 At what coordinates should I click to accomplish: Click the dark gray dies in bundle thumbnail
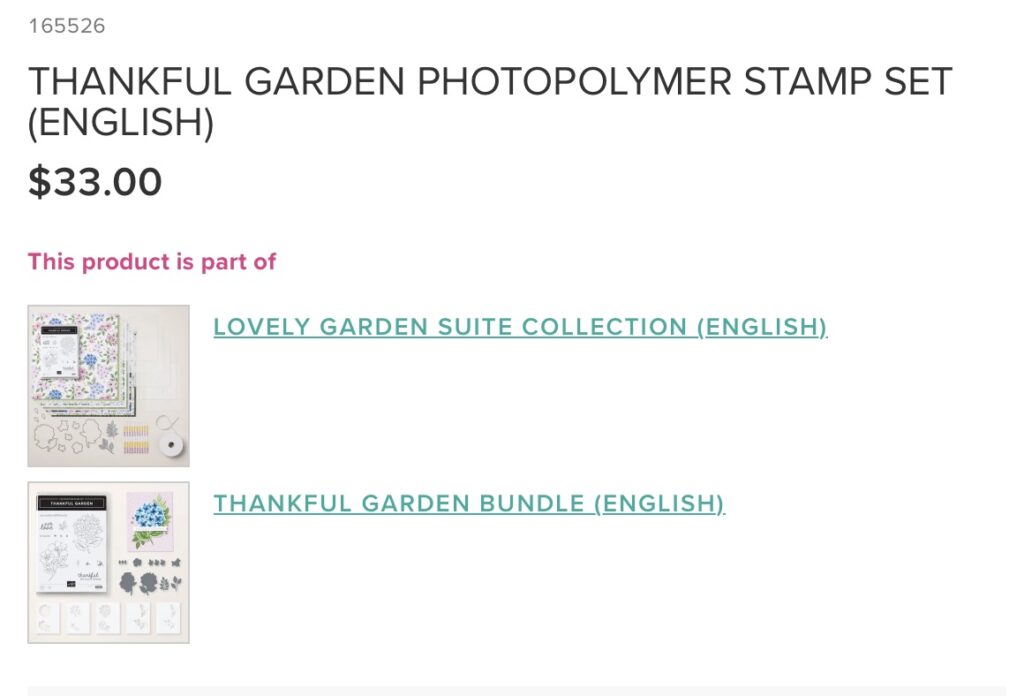pyautogui.click(x=150, y=576)
